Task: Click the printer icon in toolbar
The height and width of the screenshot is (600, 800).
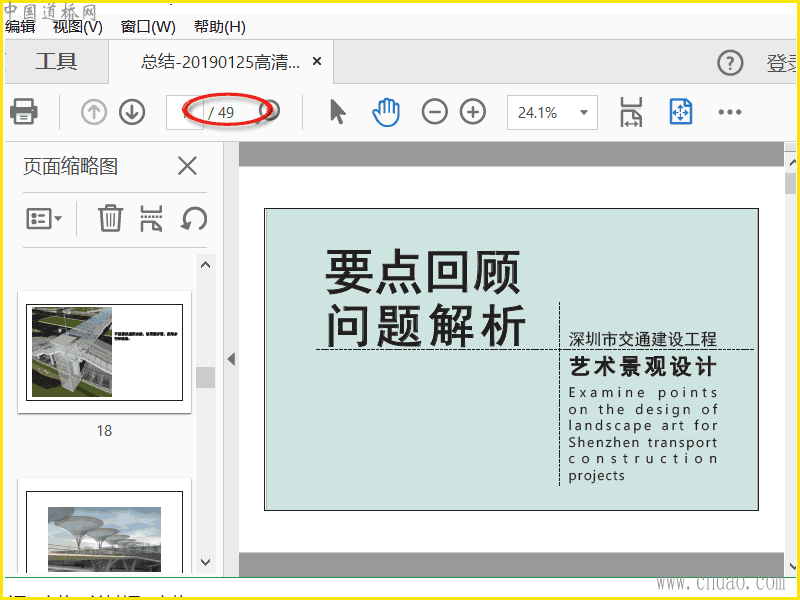Action: pos(24,112)
